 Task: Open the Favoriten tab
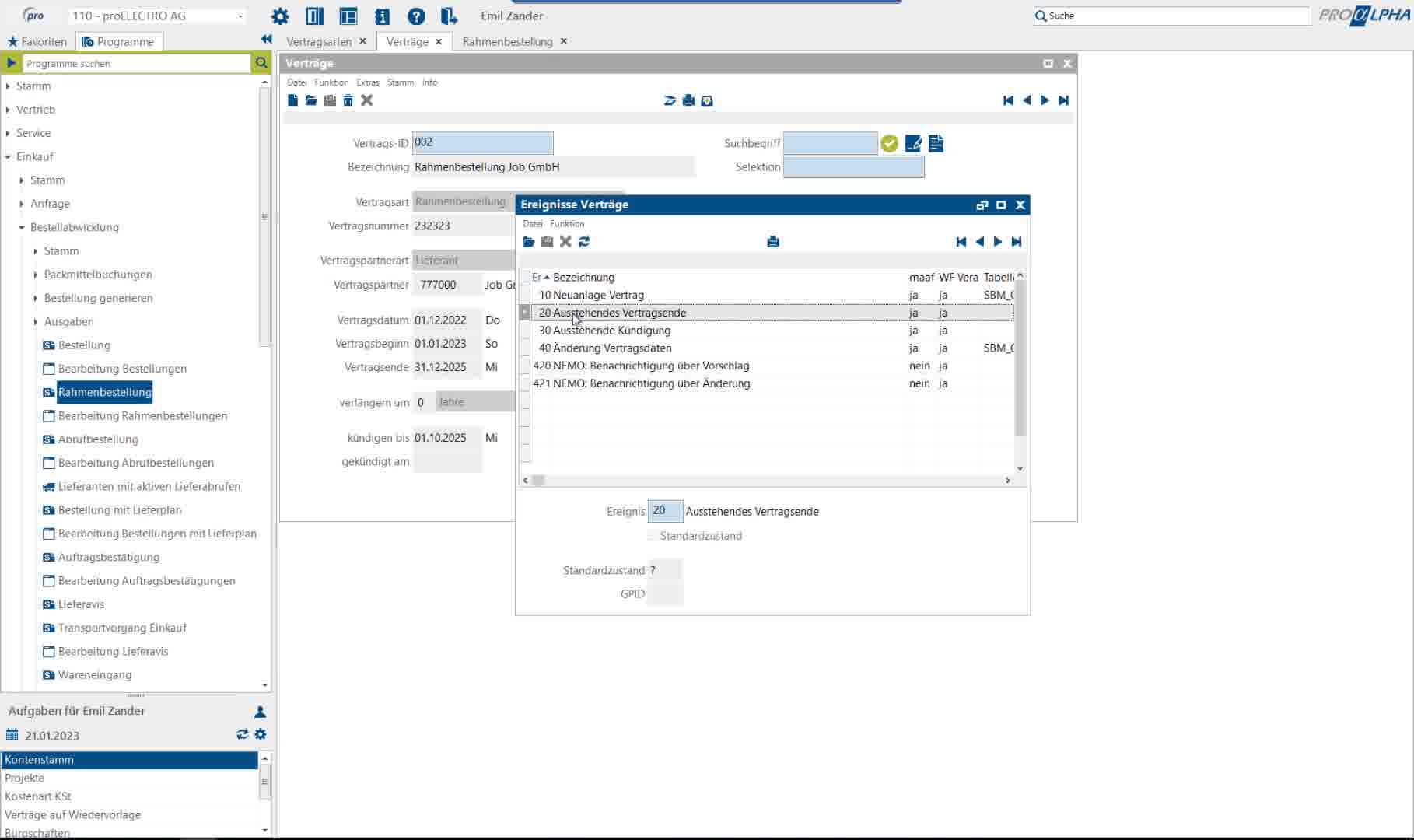(37, 41)
